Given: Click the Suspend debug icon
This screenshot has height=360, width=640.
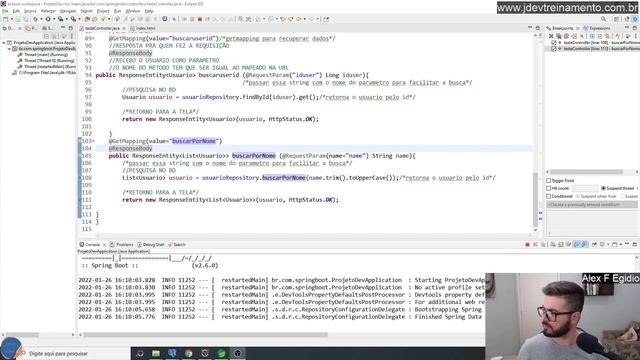Looking at the screenshot, I should 192,19.
